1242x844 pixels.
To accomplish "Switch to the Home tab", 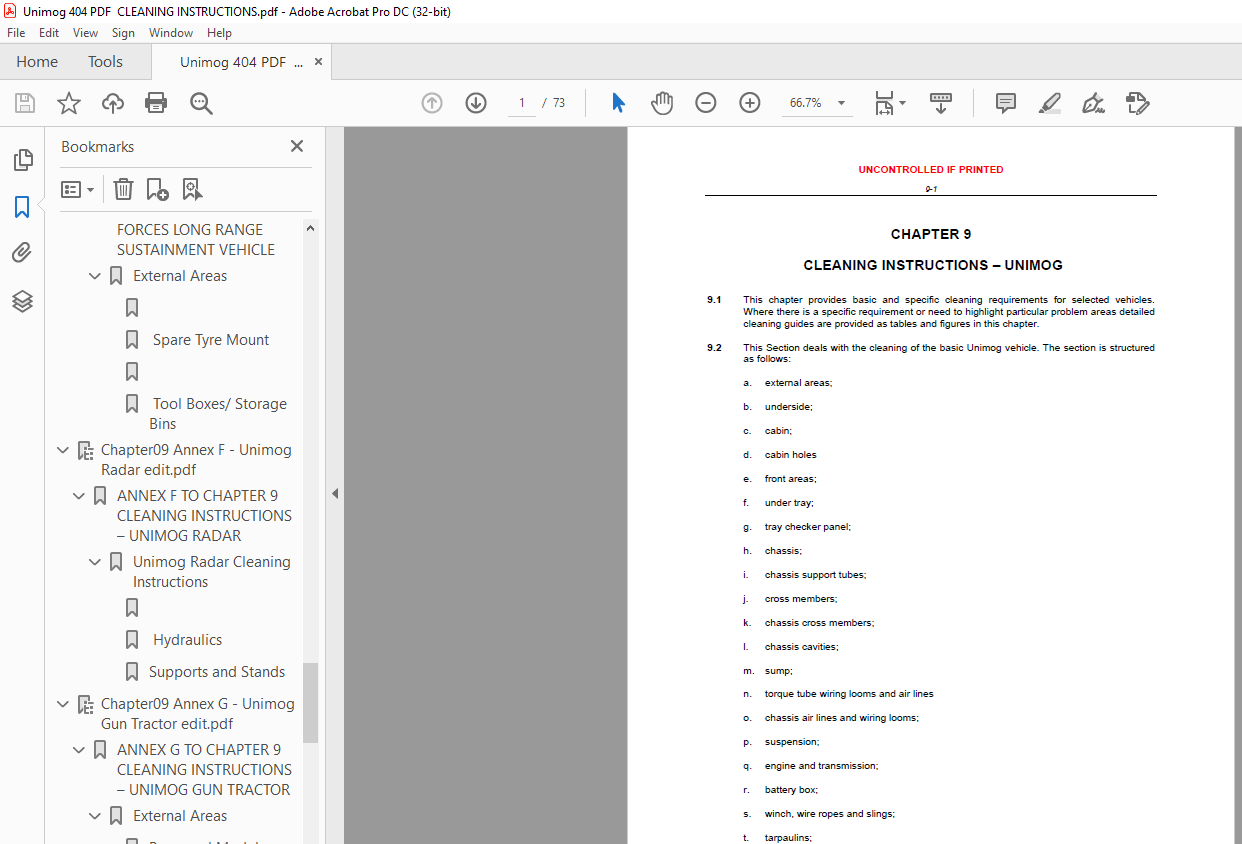I will pyautogui.click(x=37, y=62).
